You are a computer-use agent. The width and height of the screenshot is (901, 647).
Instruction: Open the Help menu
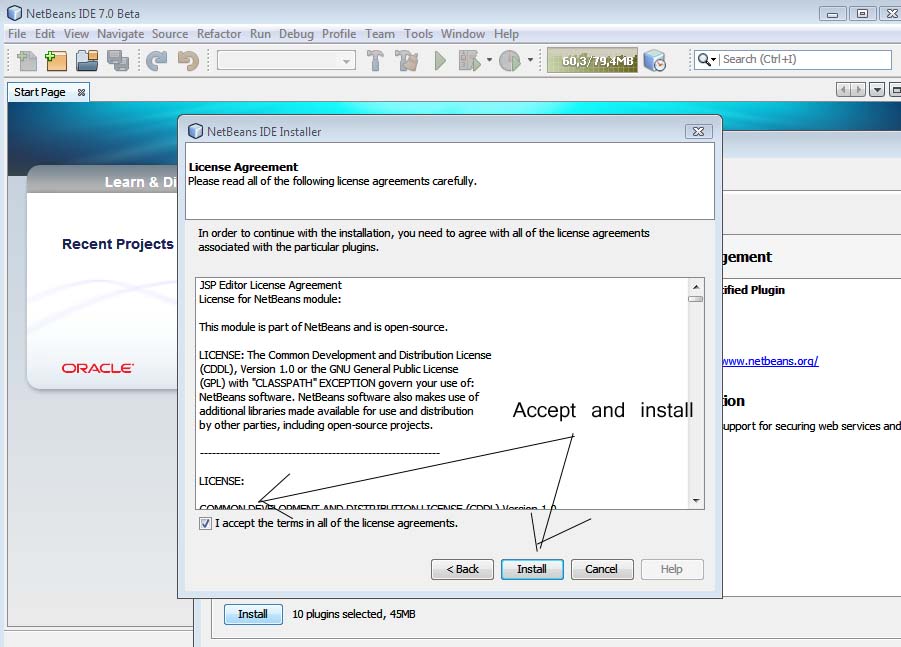tap(506, 34)
